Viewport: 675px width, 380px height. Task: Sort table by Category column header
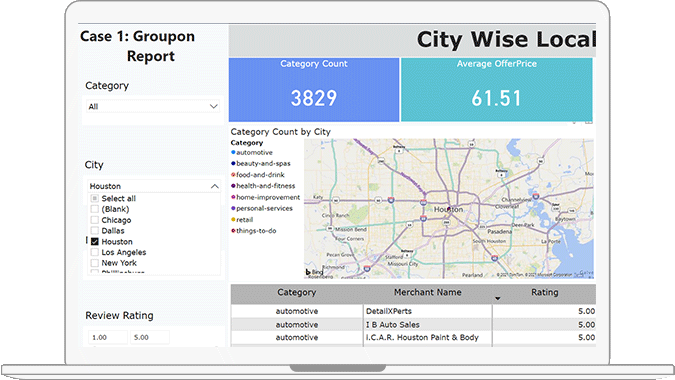[297, 292]
